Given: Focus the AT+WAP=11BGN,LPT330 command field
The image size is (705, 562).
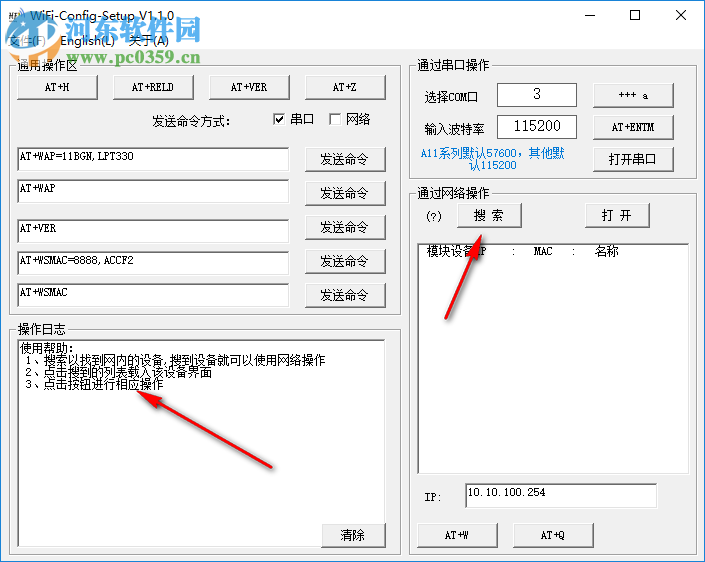Looking at the screenshot, I should coord(153,159).
